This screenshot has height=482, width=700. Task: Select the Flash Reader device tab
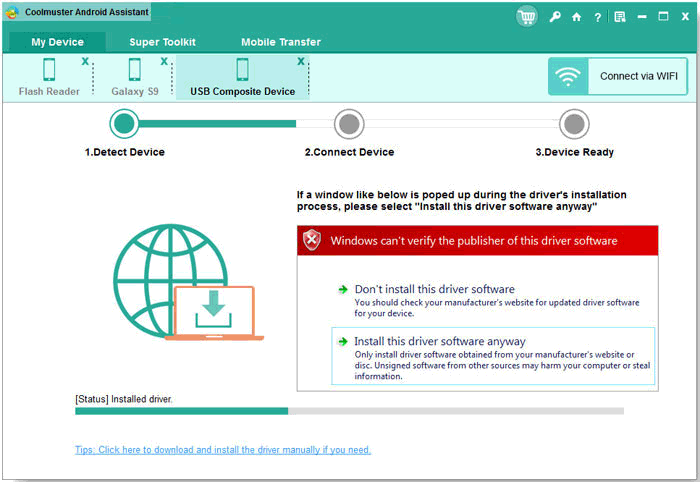click(49, 77)
